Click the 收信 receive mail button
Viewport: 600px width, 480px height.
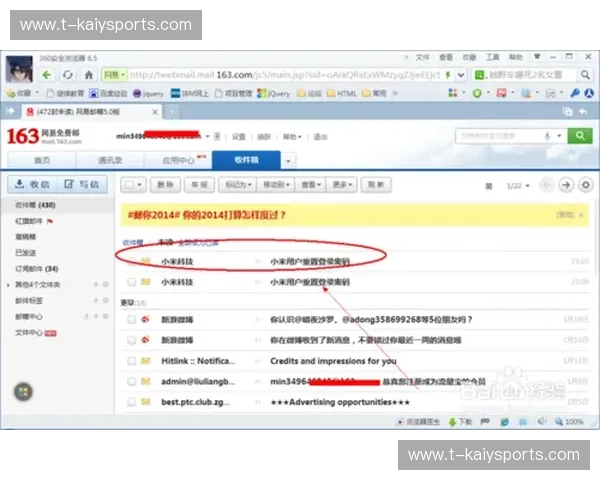tap(33, 184)
